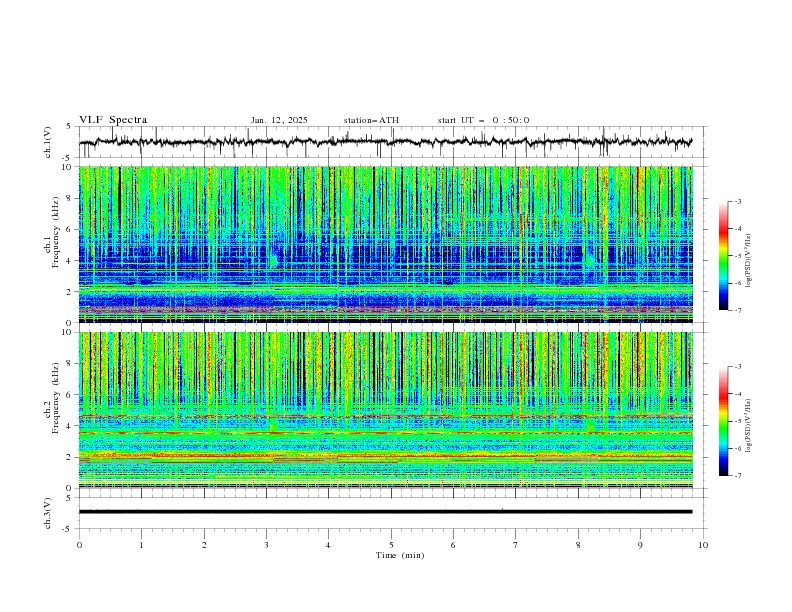The height and width of the screenshot is (612, 792).
Task: Click the '-7' label on ch.2 colorbar
Action: point(737,475)
